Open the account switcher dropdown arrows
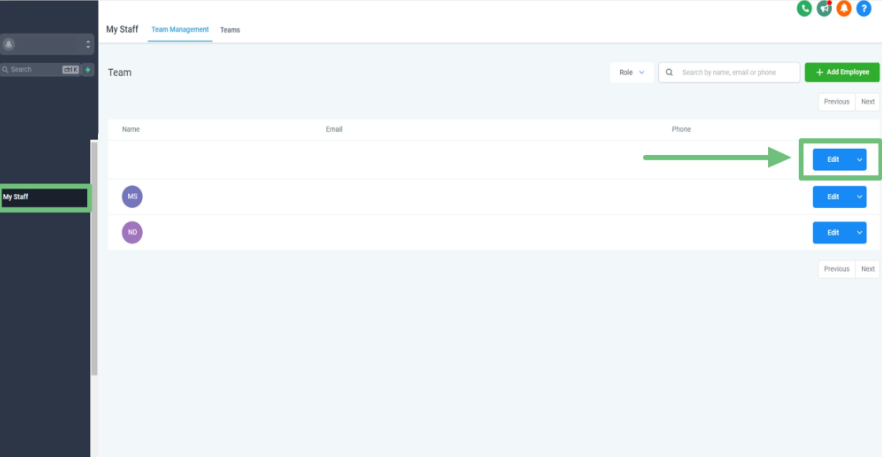This screenshot has height=457, width=882. click(88, 44)
